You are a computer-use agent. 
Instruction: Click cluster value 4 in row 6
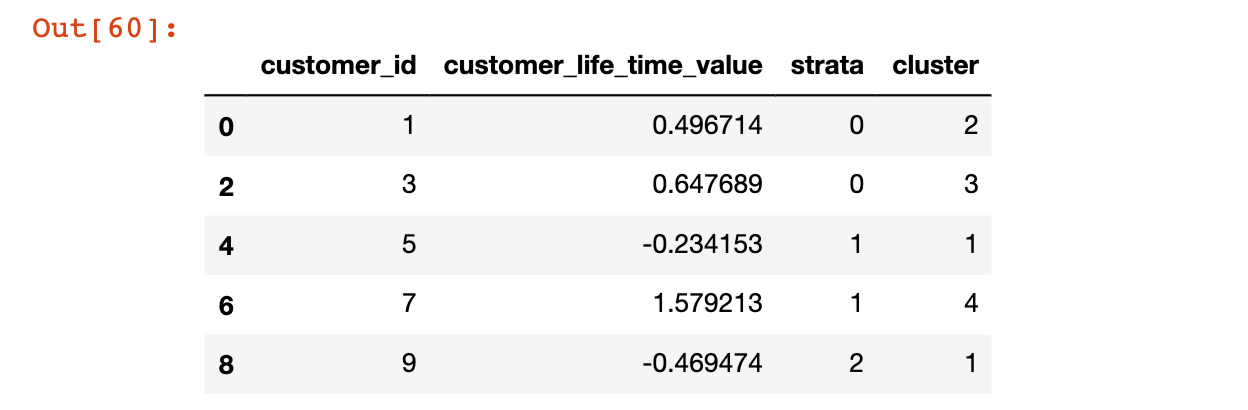click(x=970, y=304)
